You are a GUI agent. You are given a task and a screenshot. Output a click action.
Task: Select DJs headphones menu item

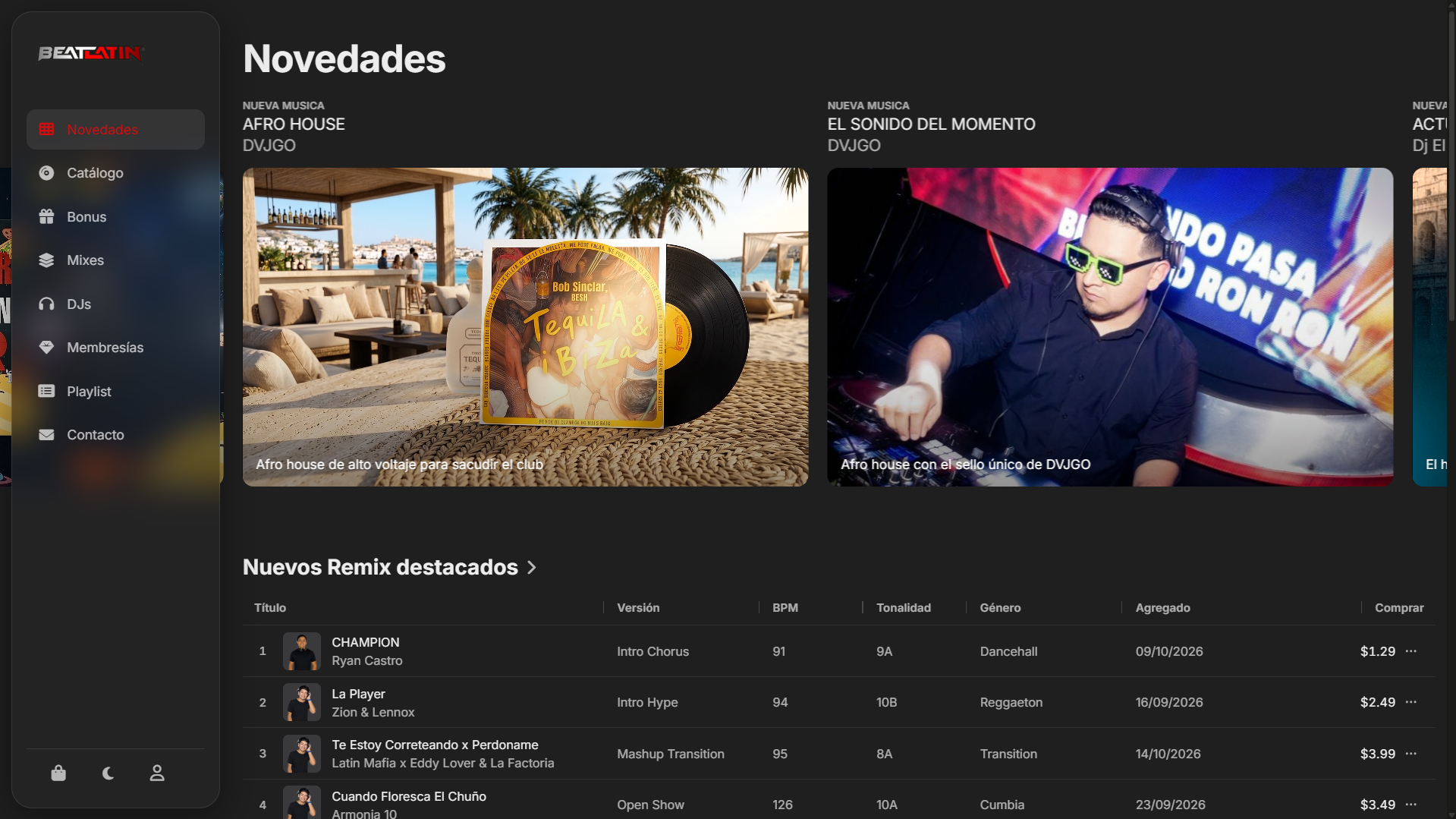[x=115, y=304]
